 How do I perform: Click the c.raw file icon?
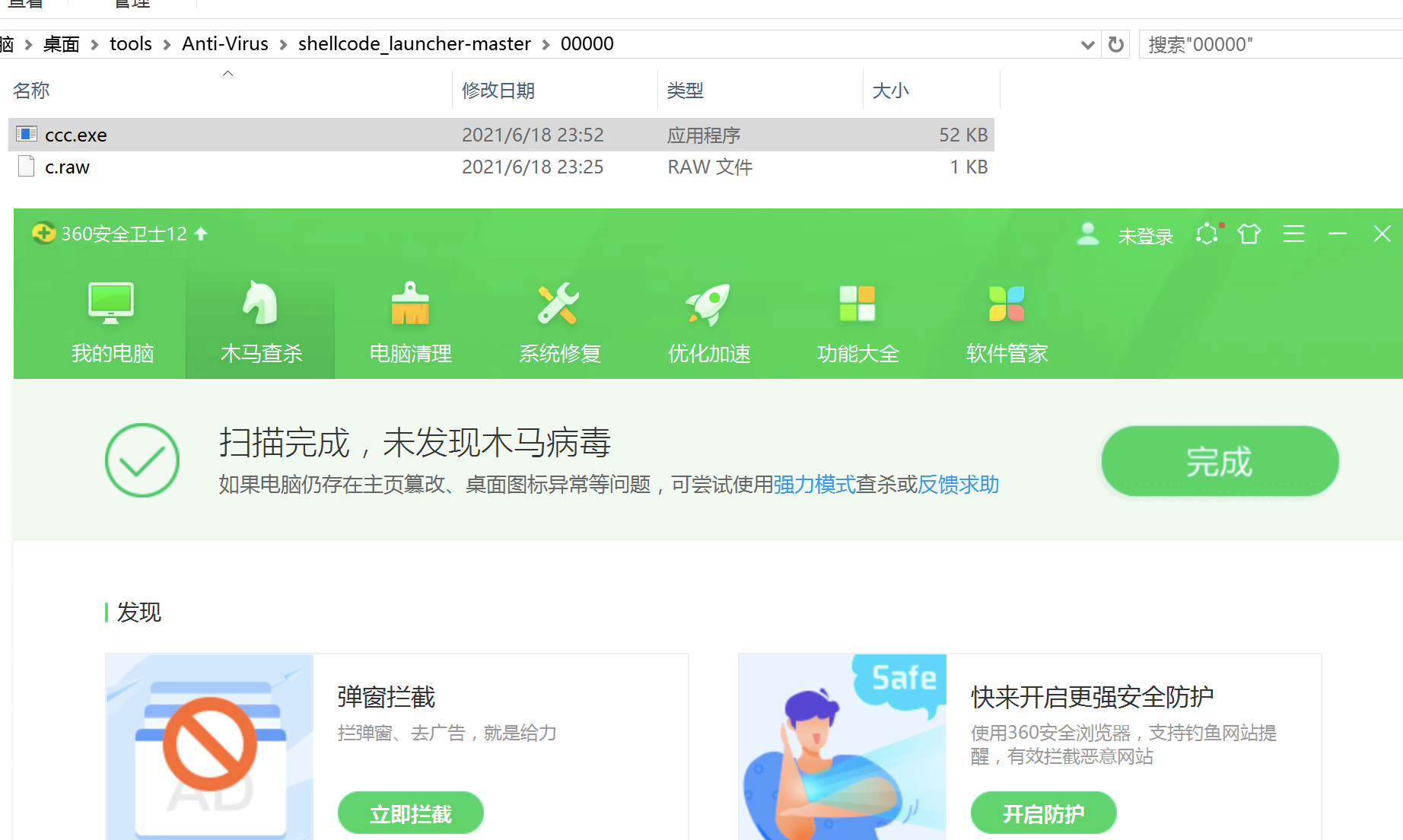pos(27,166)
